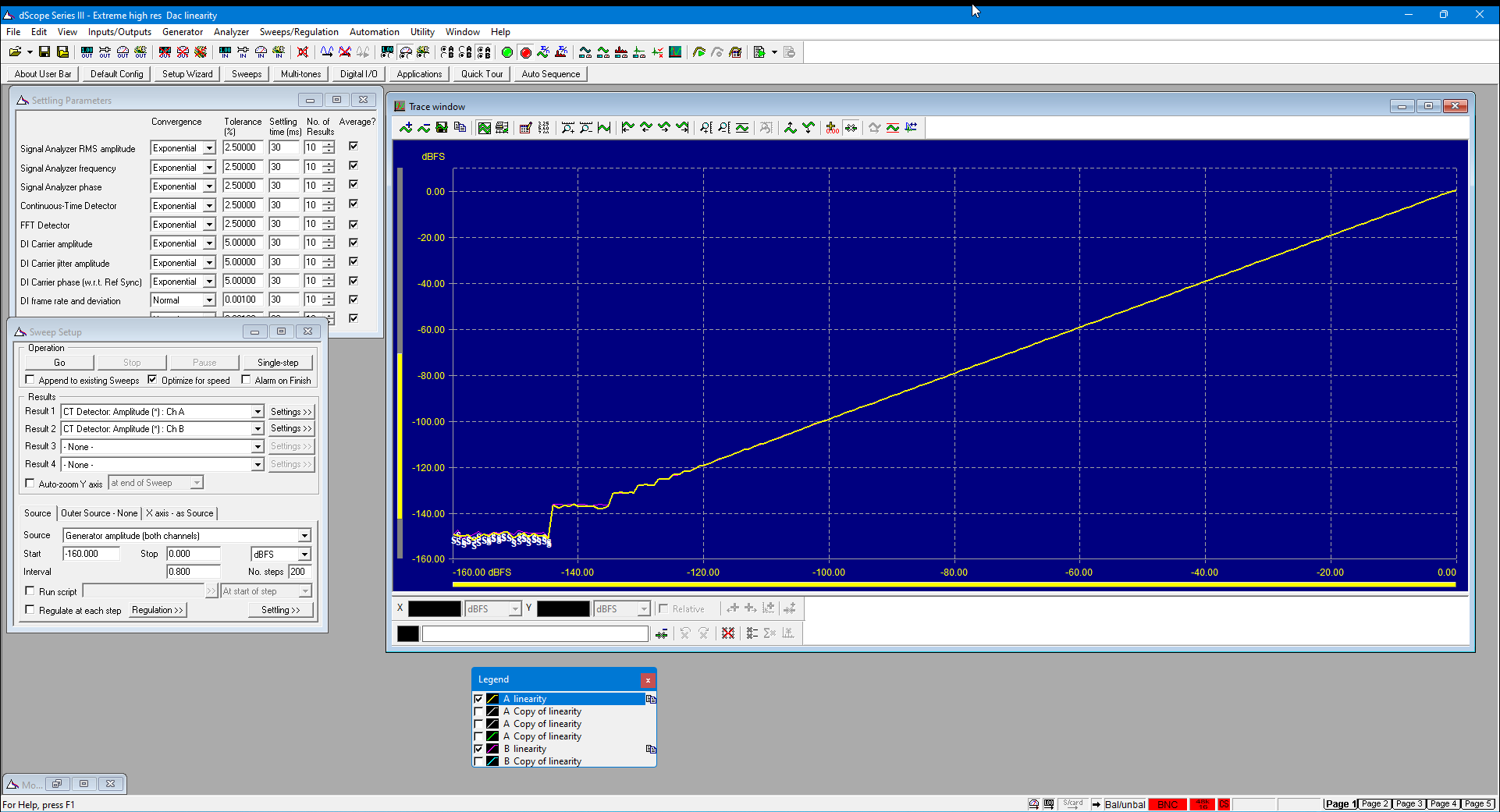Click the Regulation >> button

tap(157, 610)
